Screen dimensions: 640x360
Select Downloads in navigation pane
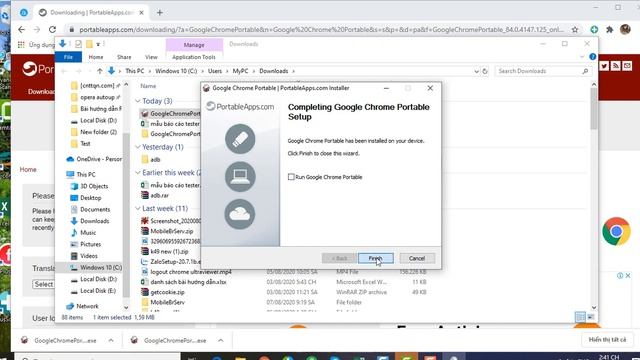[x=94, y=221]
